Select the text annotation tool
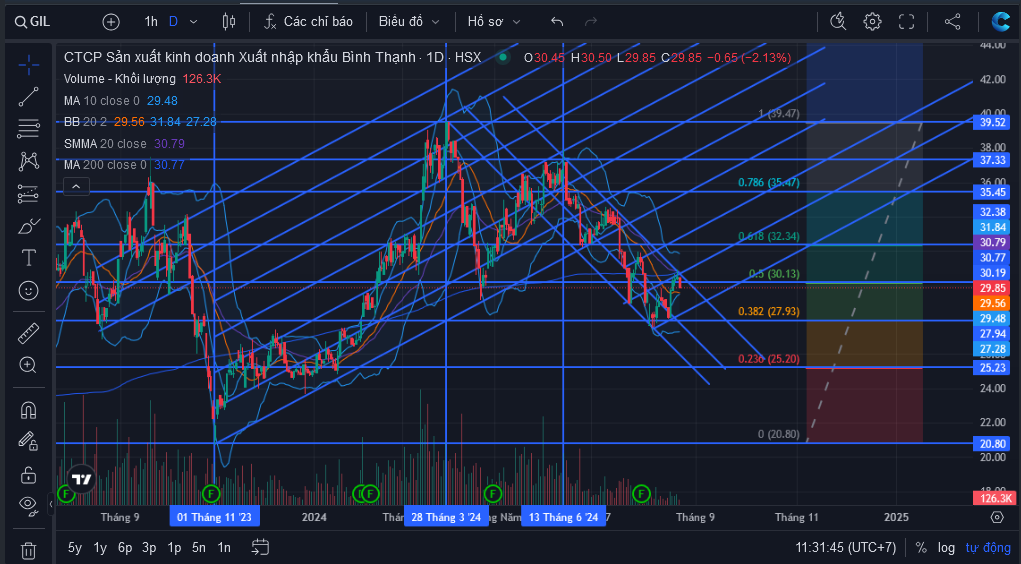Screen dimensions: 1021x564 [28, 258]
